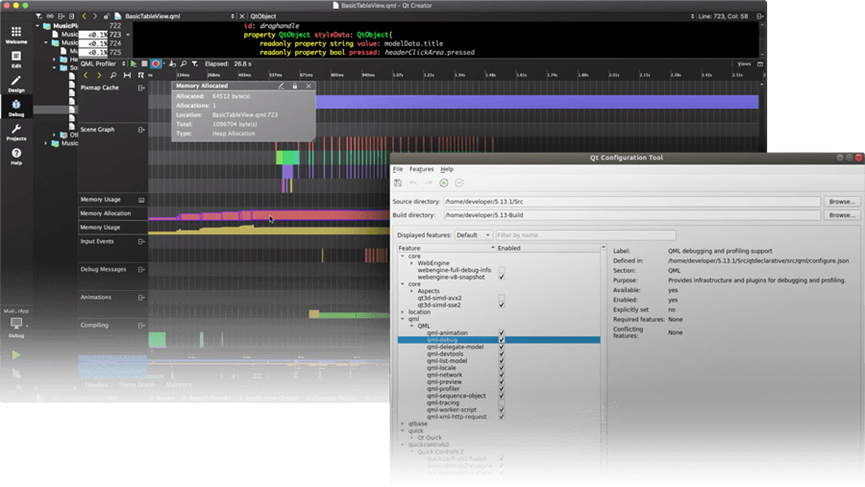Open the Welcome mode in sidebar
The image size is (865, 487).
coord(17,32)
